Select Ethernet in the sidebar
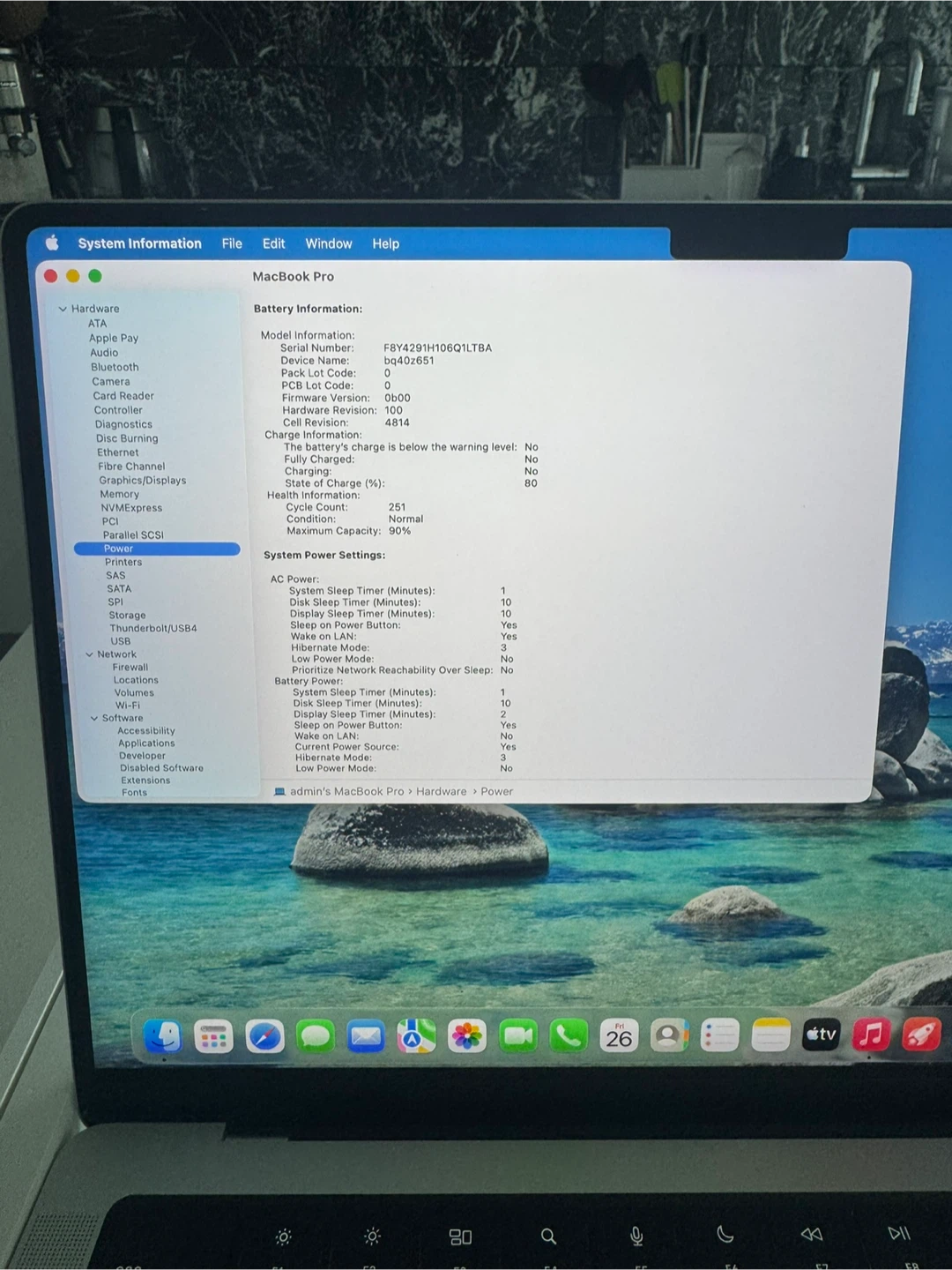Screen dimensions: 952x1270 click(x=118, y=452)
